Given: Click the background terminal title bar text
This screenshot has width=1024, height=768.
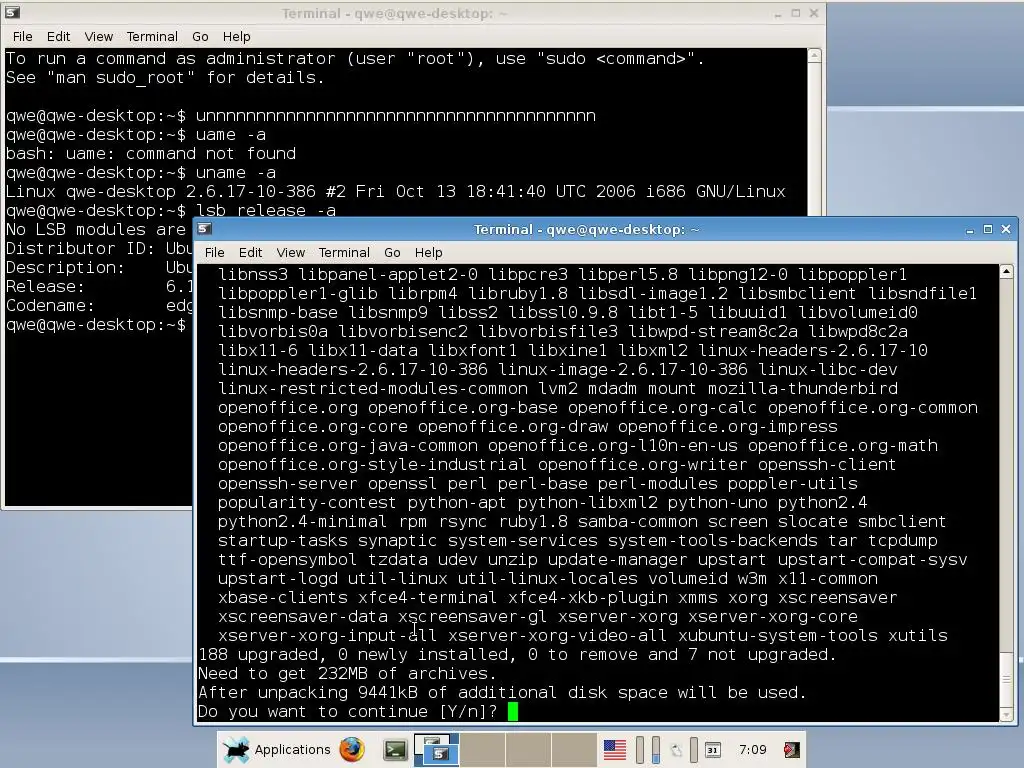Looking at the screenshot, I should (x=394, y=13).
